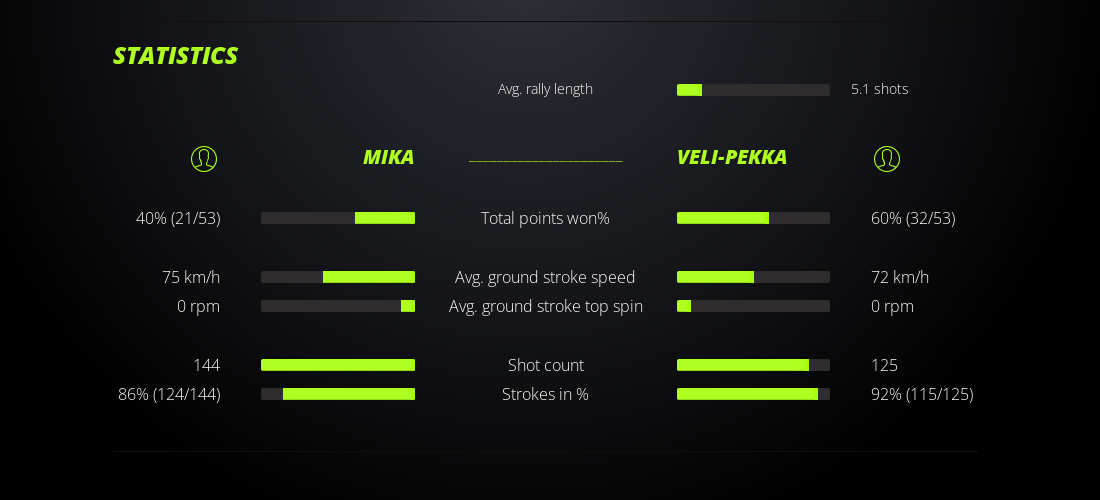Click the 'Total points won%' label
The image size is (1100, 500).
(x=545, y=218)
